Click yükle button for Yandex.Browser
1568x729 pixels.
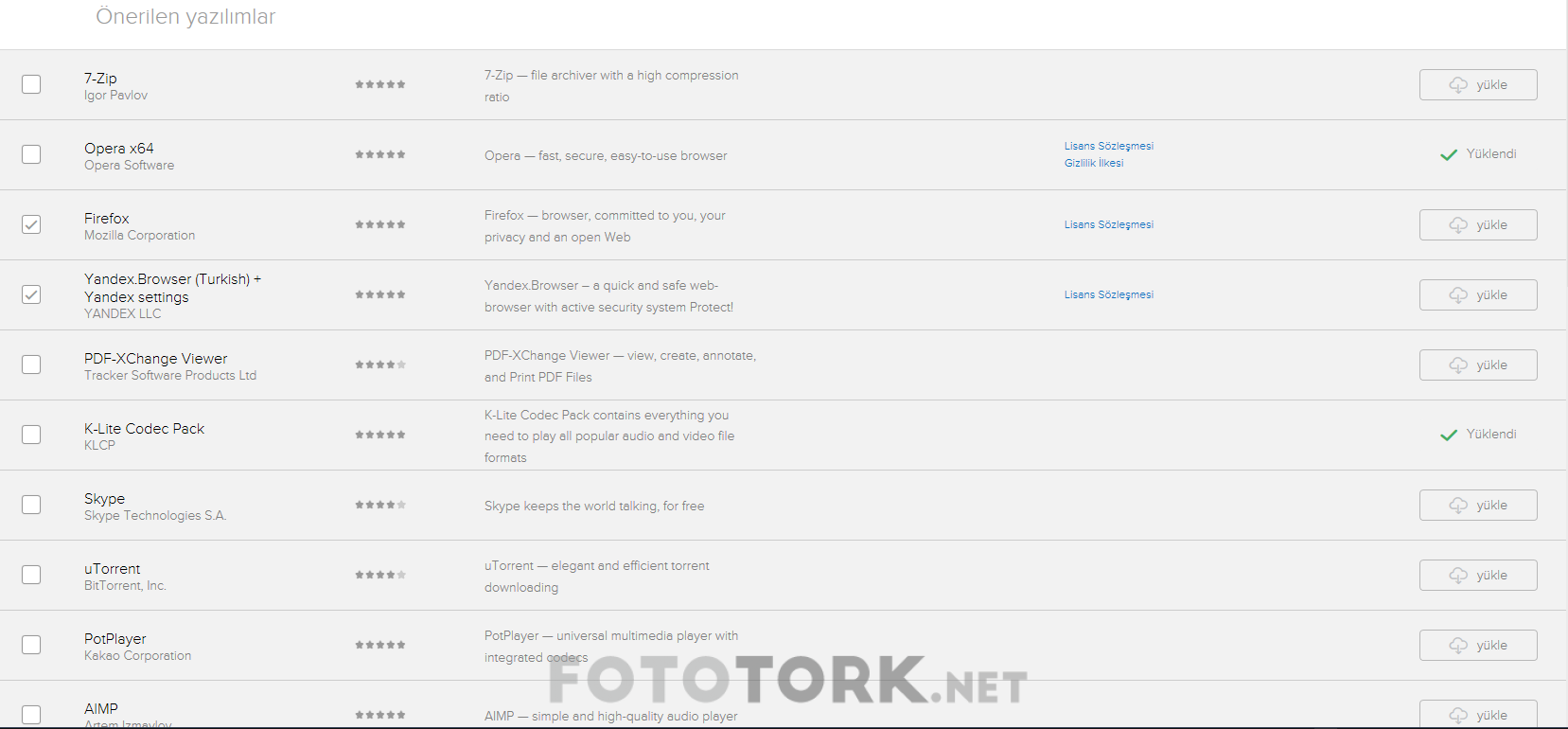1478,294
